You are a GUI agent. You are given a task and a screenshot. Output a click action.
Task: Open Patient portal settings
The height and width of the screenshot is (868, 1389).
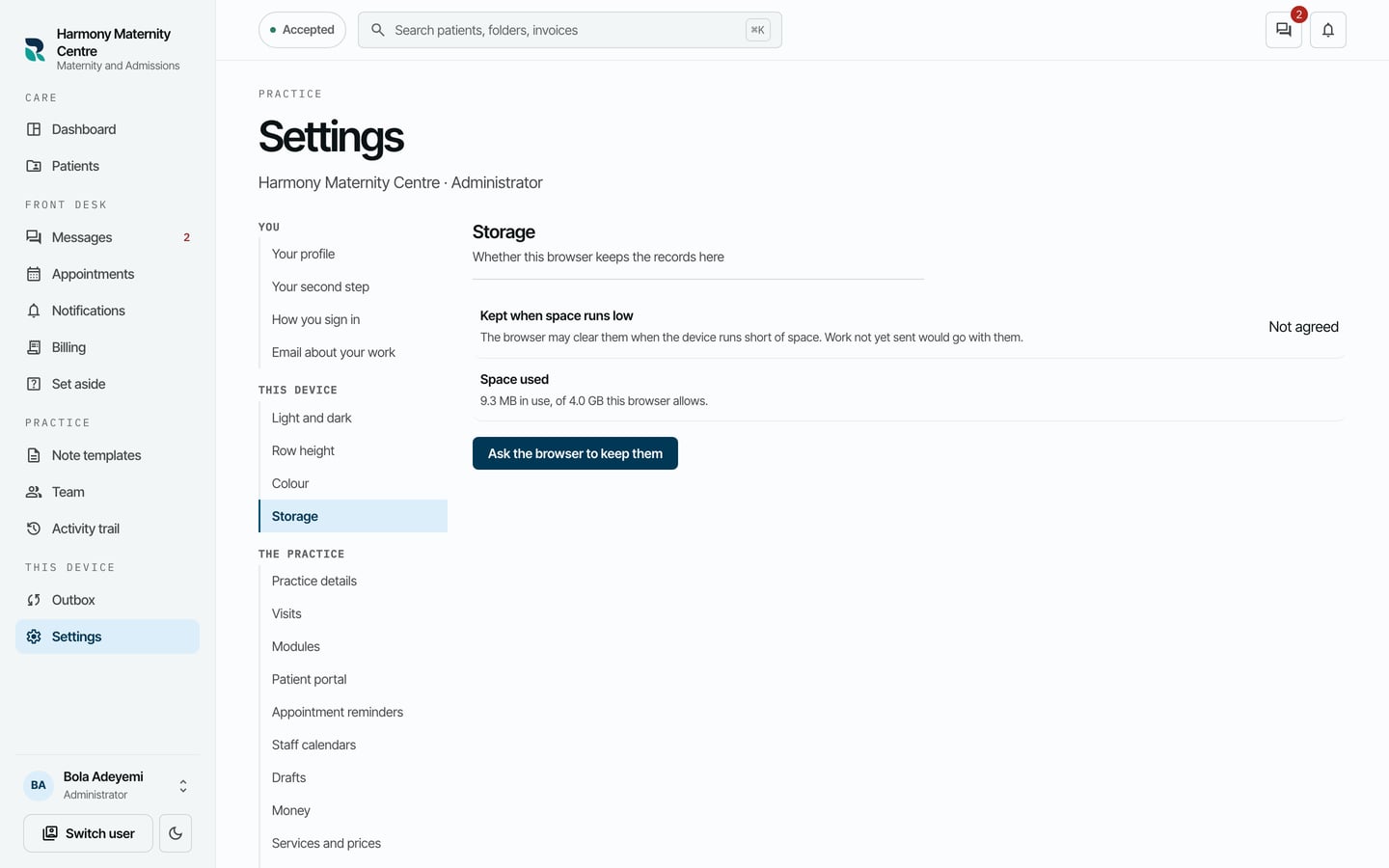click(x=353, y=679)
